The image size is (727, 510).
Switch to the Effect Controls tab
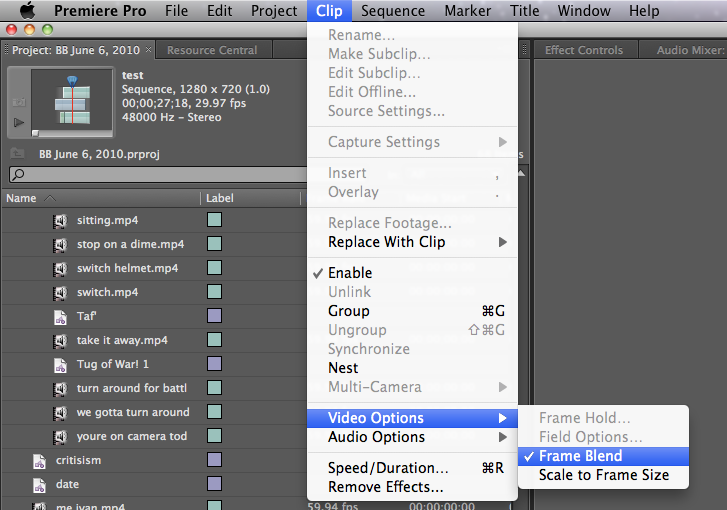pyautogui.click(x=584, y=50)
